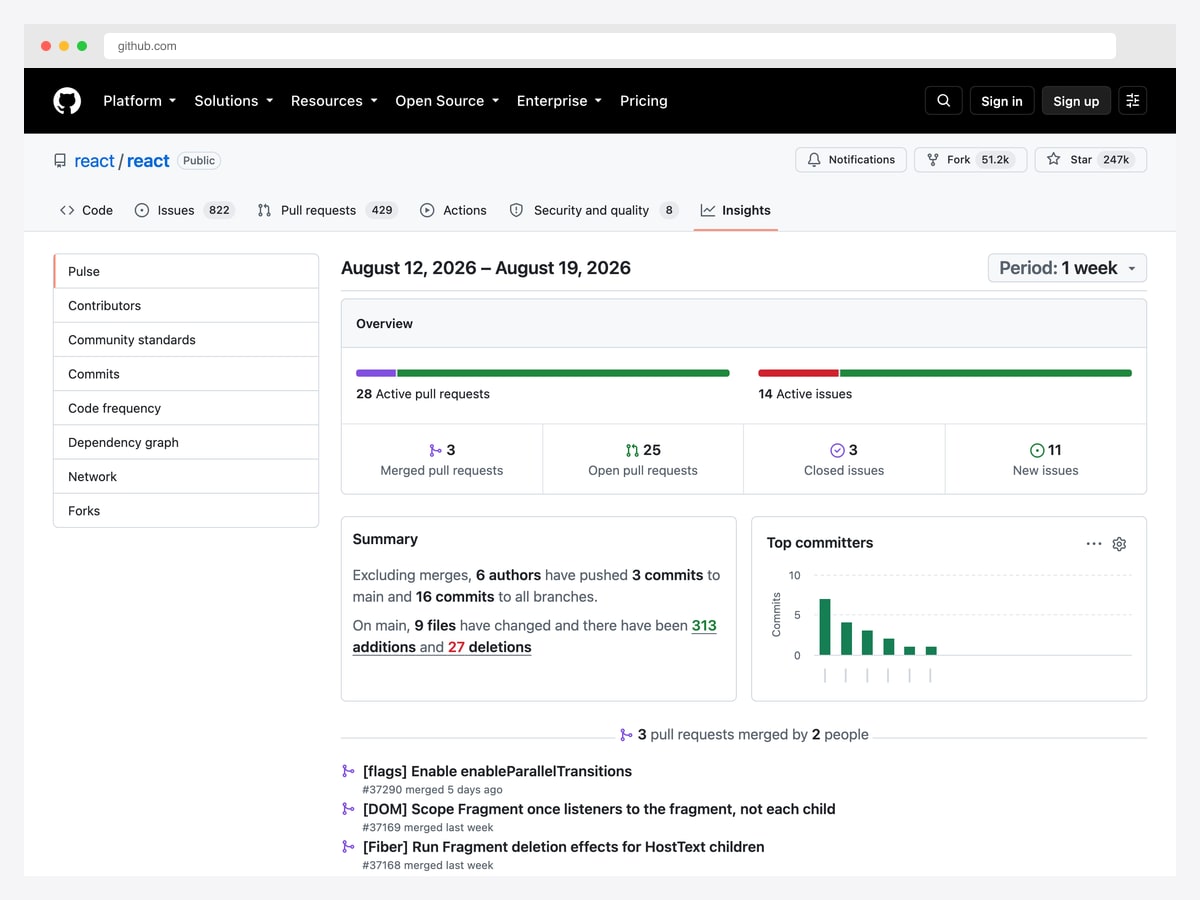Click the 429 pull requests counter
1200x900 pixels.
point(381,210)
